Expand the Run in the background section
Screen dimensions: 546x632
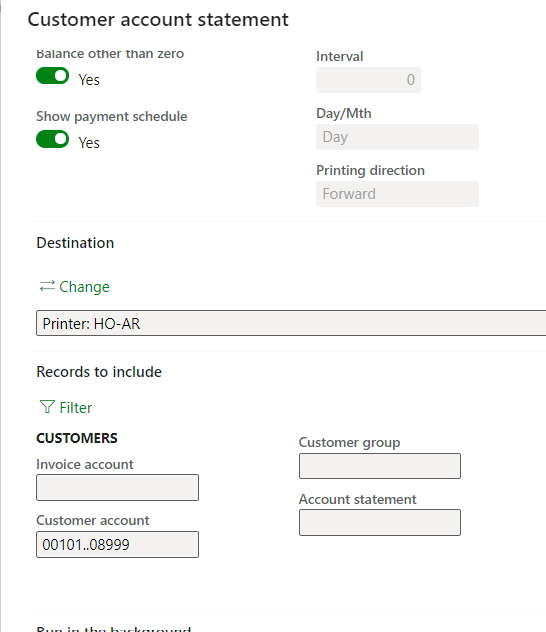point(114,628)
